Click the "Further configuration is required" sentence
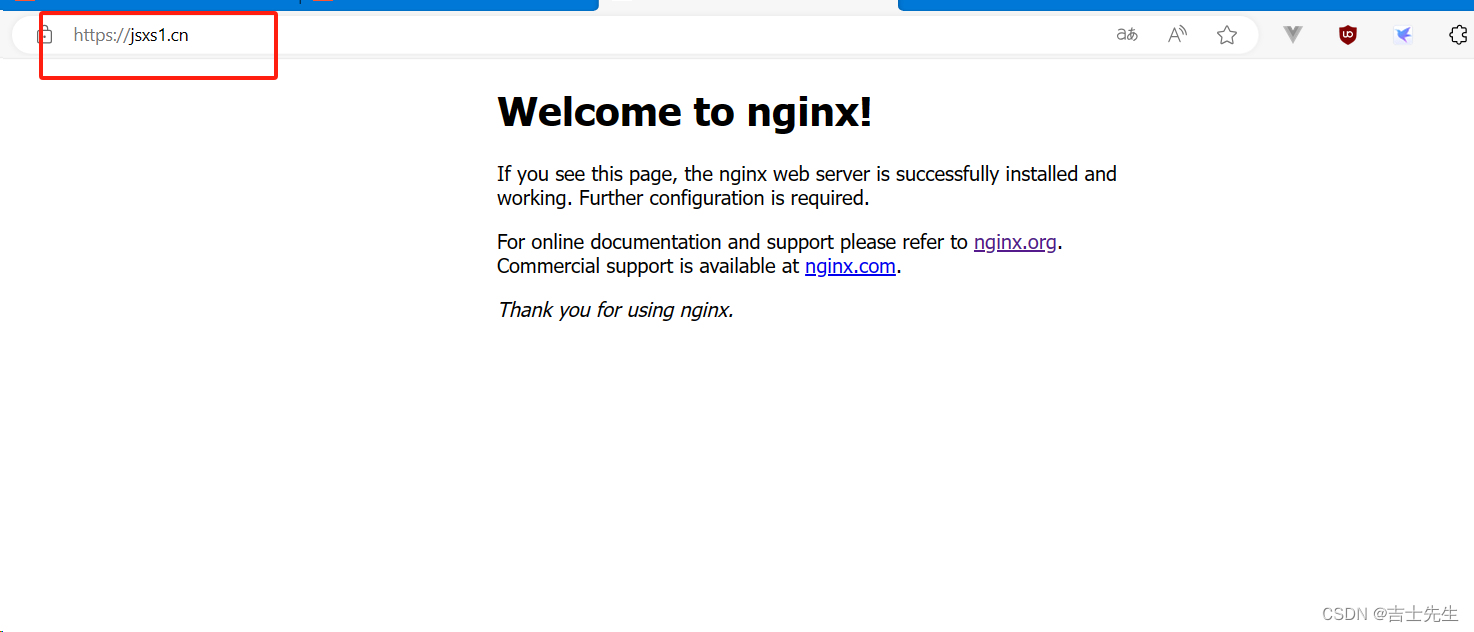 tap(724, 198)
